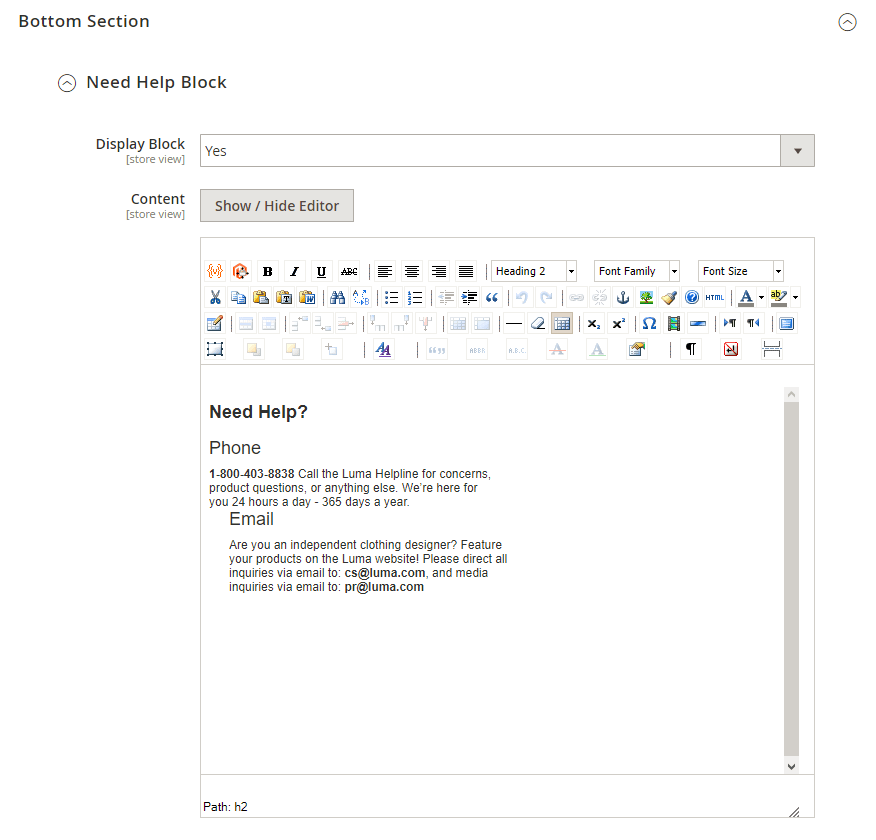Insert a numbered list

pyautogui.click(x=415, y=297)
